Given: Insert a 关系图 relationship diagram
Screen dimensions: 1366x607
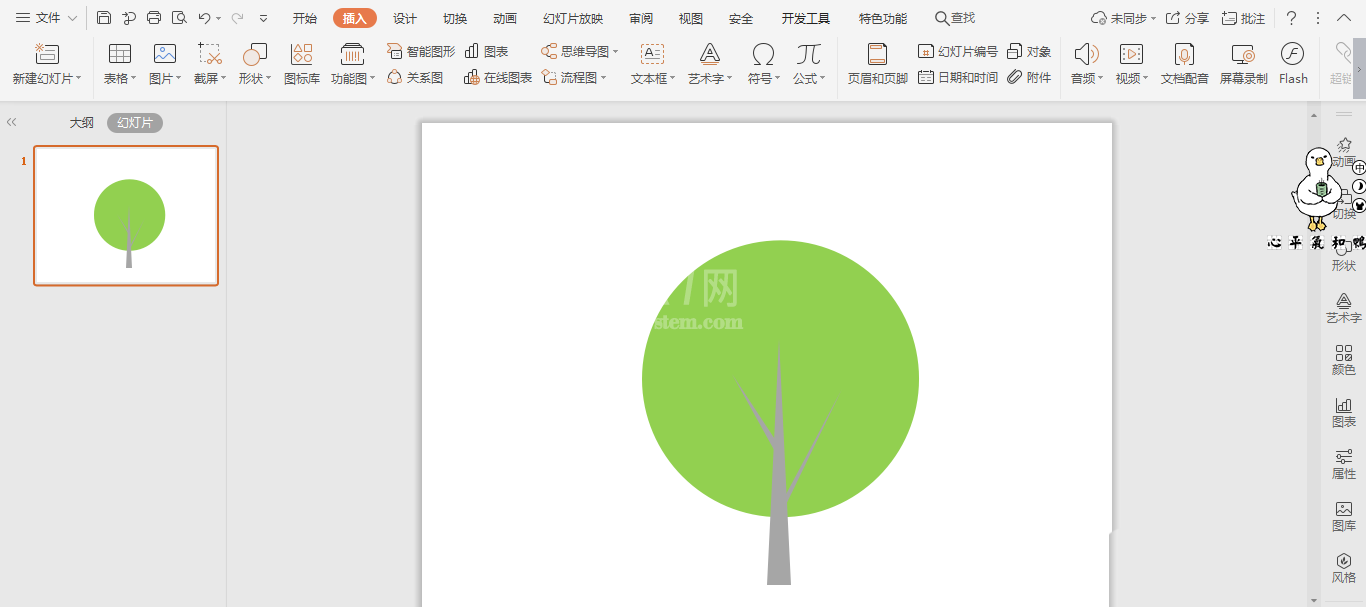Looking at the screenshot, I should click(415, 77).
